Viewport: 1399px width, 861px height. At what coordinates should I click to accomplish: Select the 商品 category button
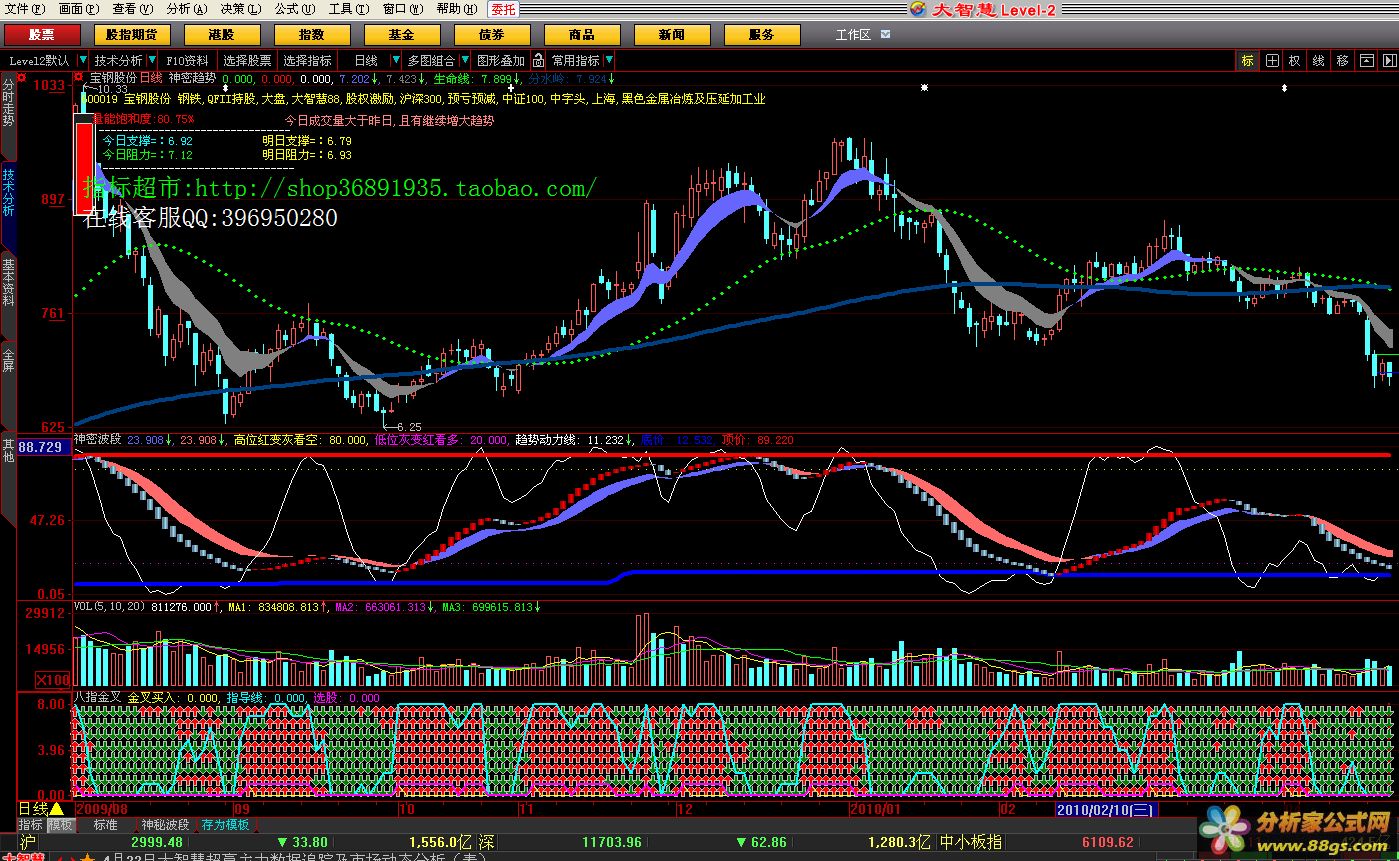(x=582, y=35)
